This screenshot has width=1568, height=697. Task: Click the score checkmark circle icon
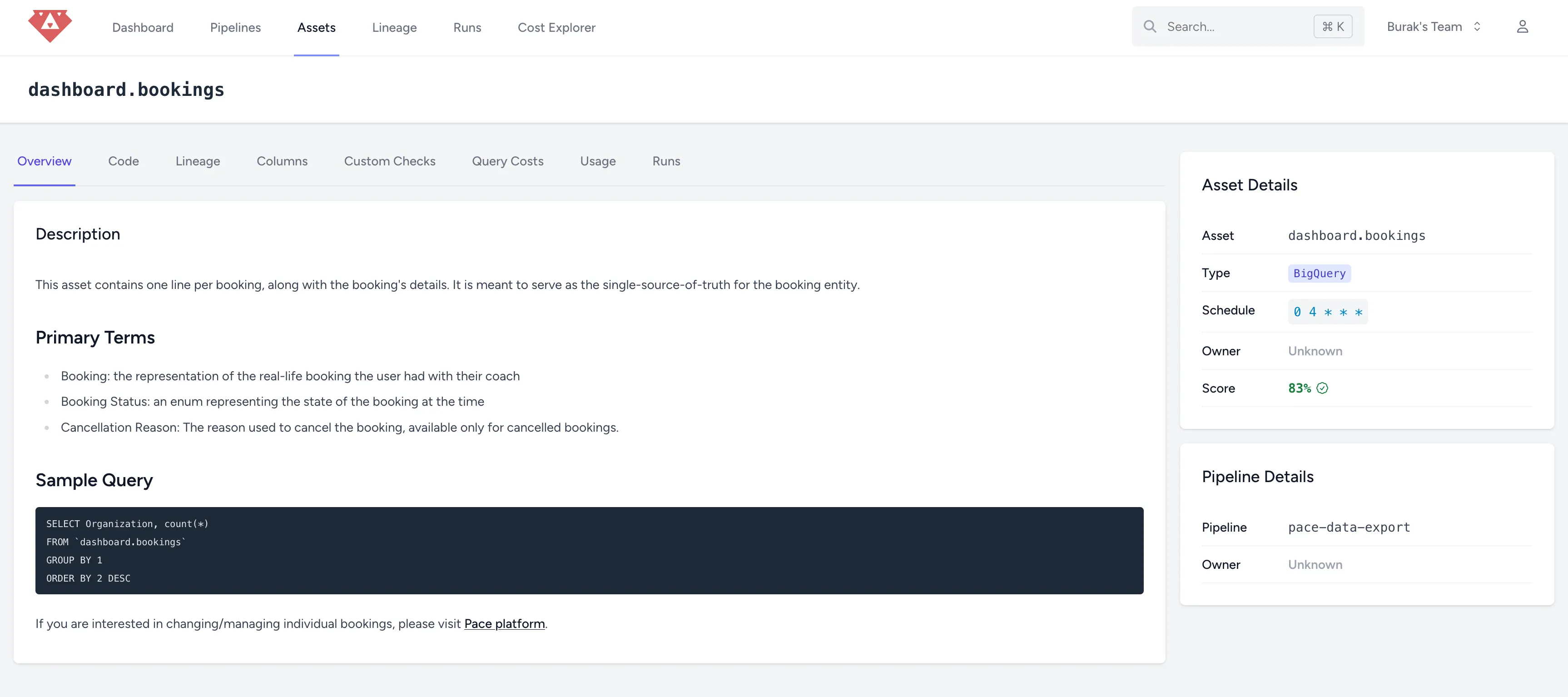click(1322, 388)
